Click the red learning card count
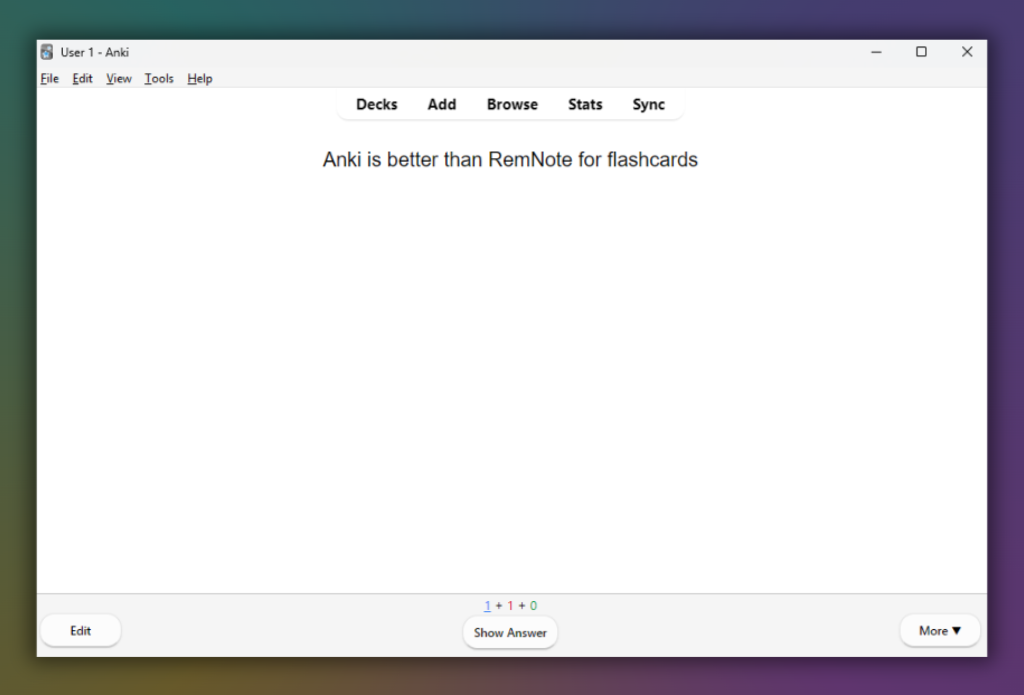This screenshot has width=1024, height=695. [x=509, y=605]
